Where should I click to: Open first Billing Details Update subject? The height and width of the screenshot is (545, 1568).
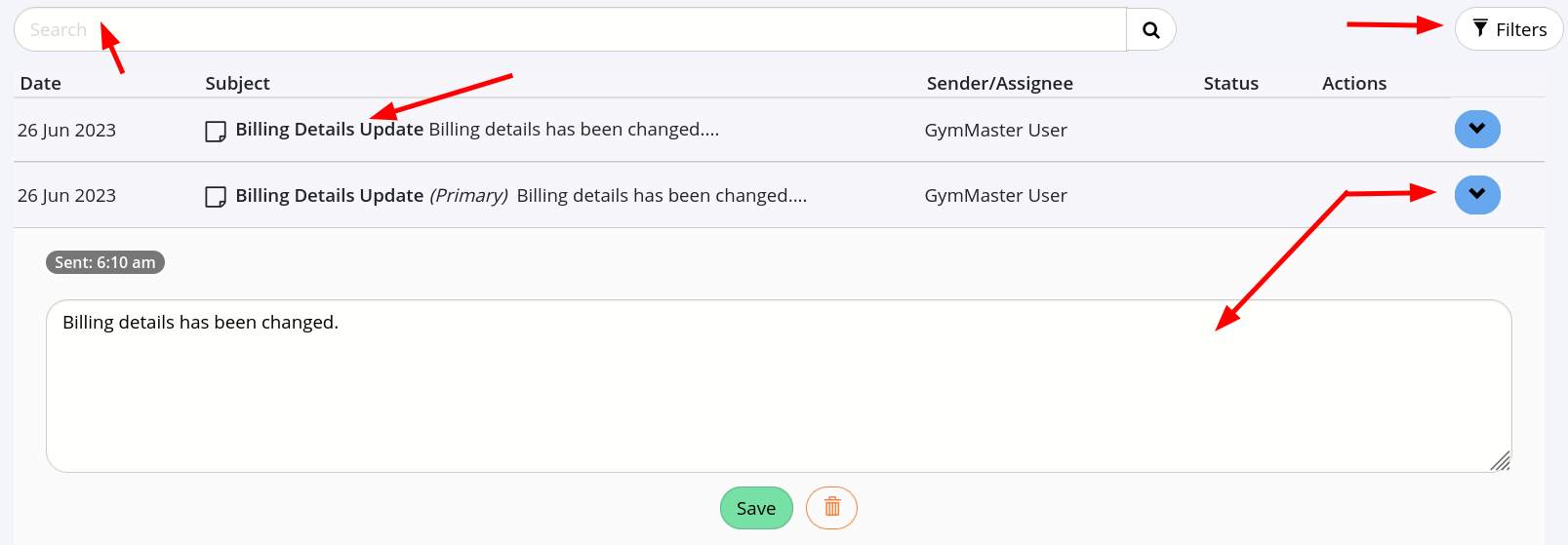pyautogui.click(x=330, y=129)
